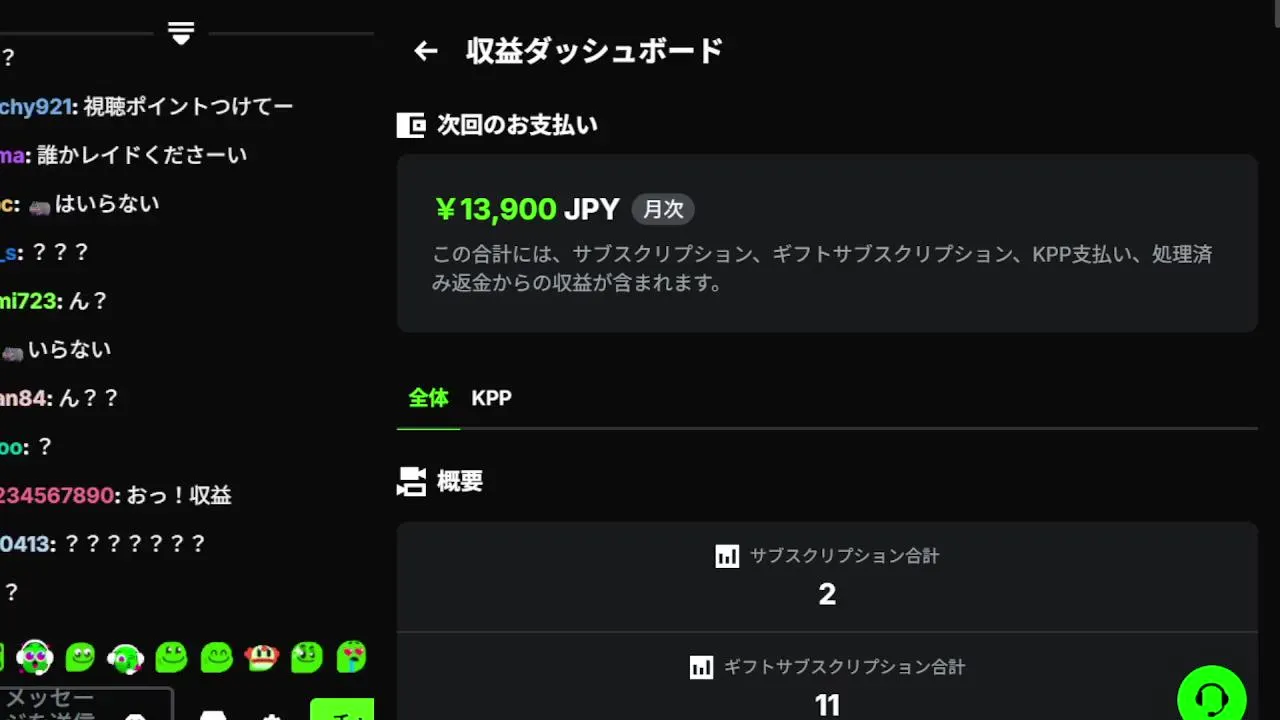Click the wallet icon next to 次回のお支払い
This screenshot has width=1280, height=720.
[x=411, y=125]
